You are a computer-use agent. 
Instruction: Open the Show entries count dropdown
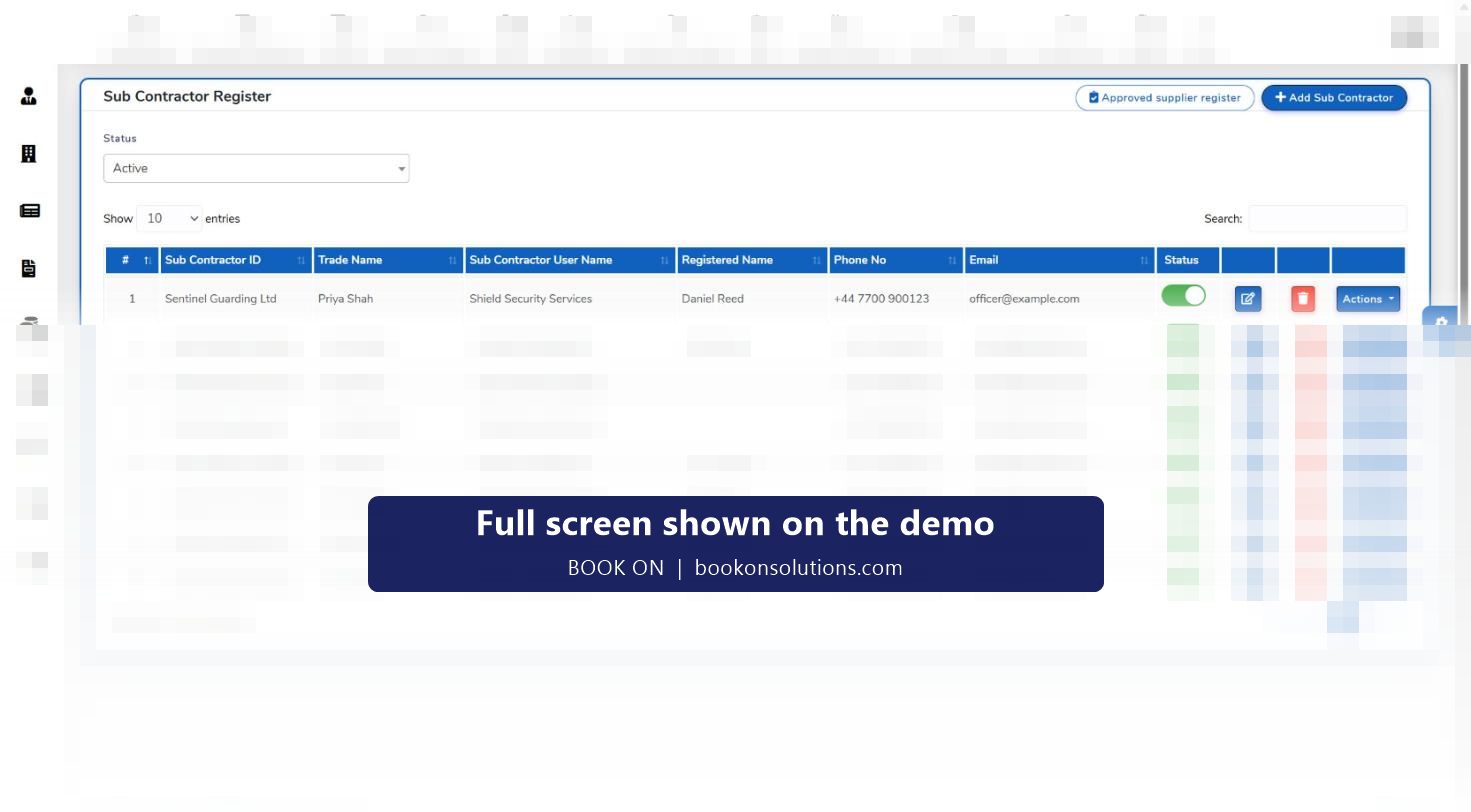(169, 218)
